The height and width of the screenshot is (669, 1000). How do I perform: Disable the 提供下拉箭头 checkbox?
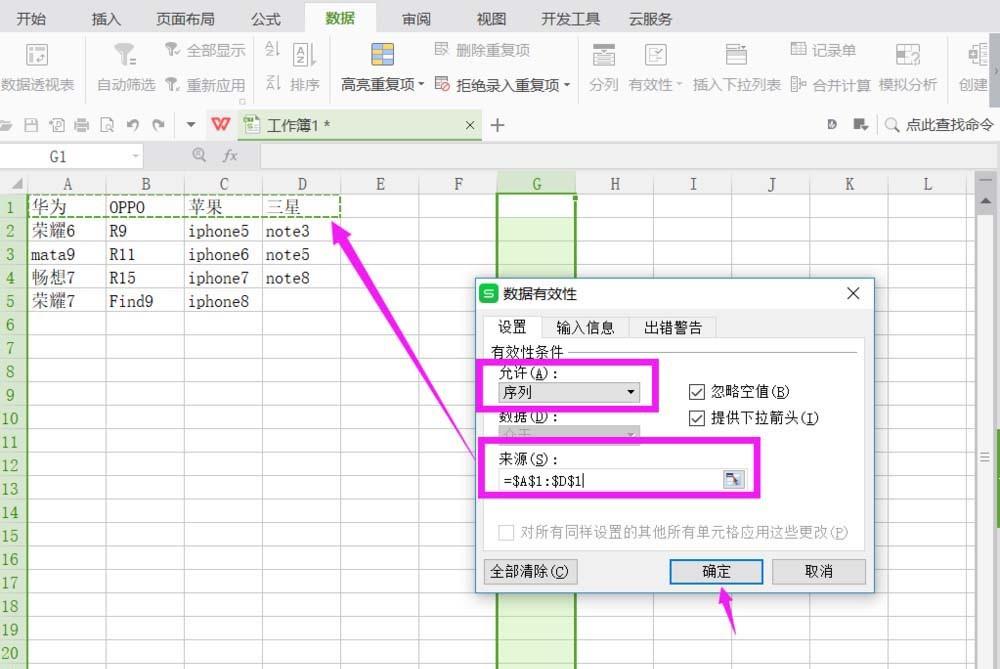click(x=697, y=418)
